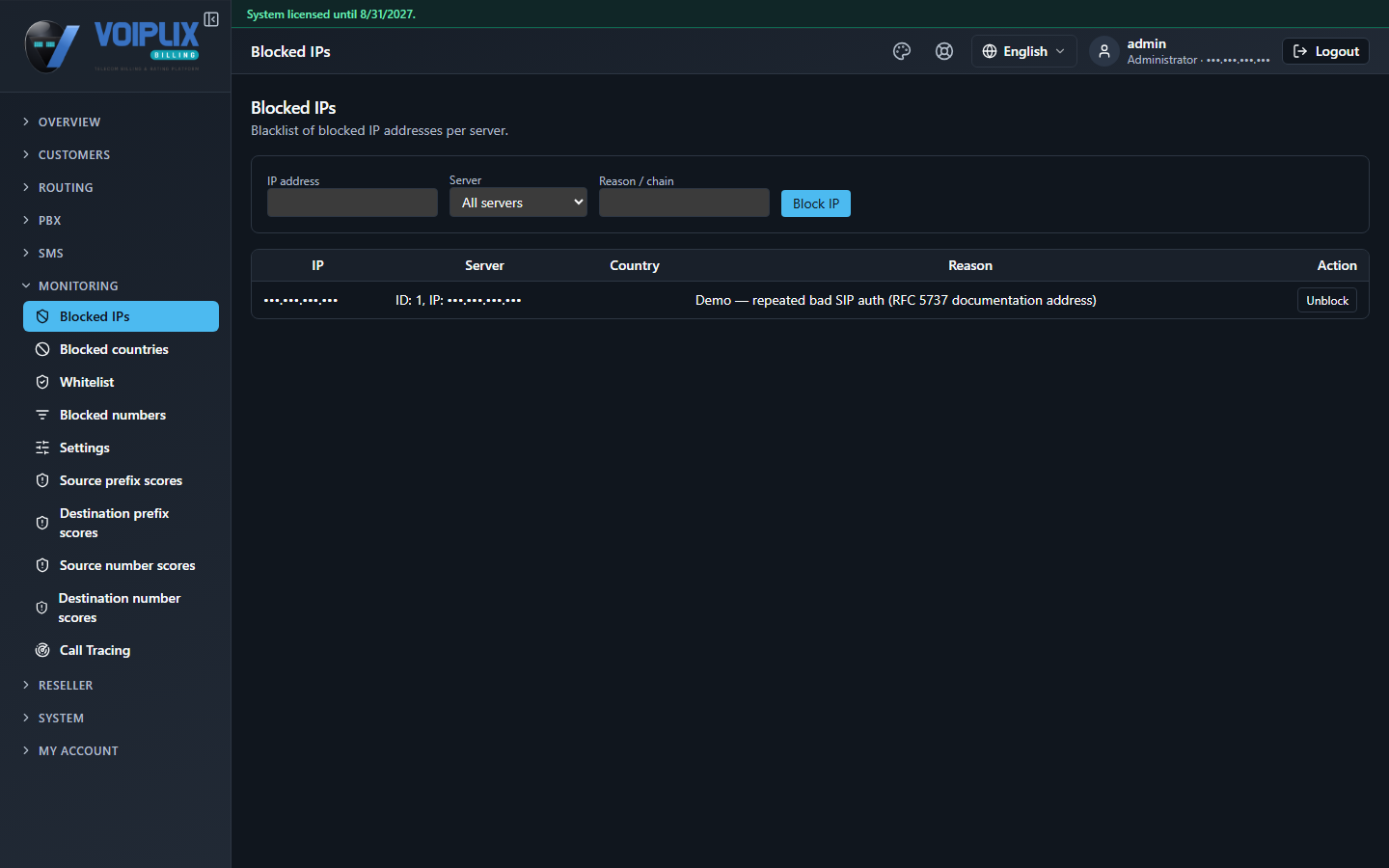The image size is (1389, 868).
Task: Click the Logout button
Action: [1325, 51]
